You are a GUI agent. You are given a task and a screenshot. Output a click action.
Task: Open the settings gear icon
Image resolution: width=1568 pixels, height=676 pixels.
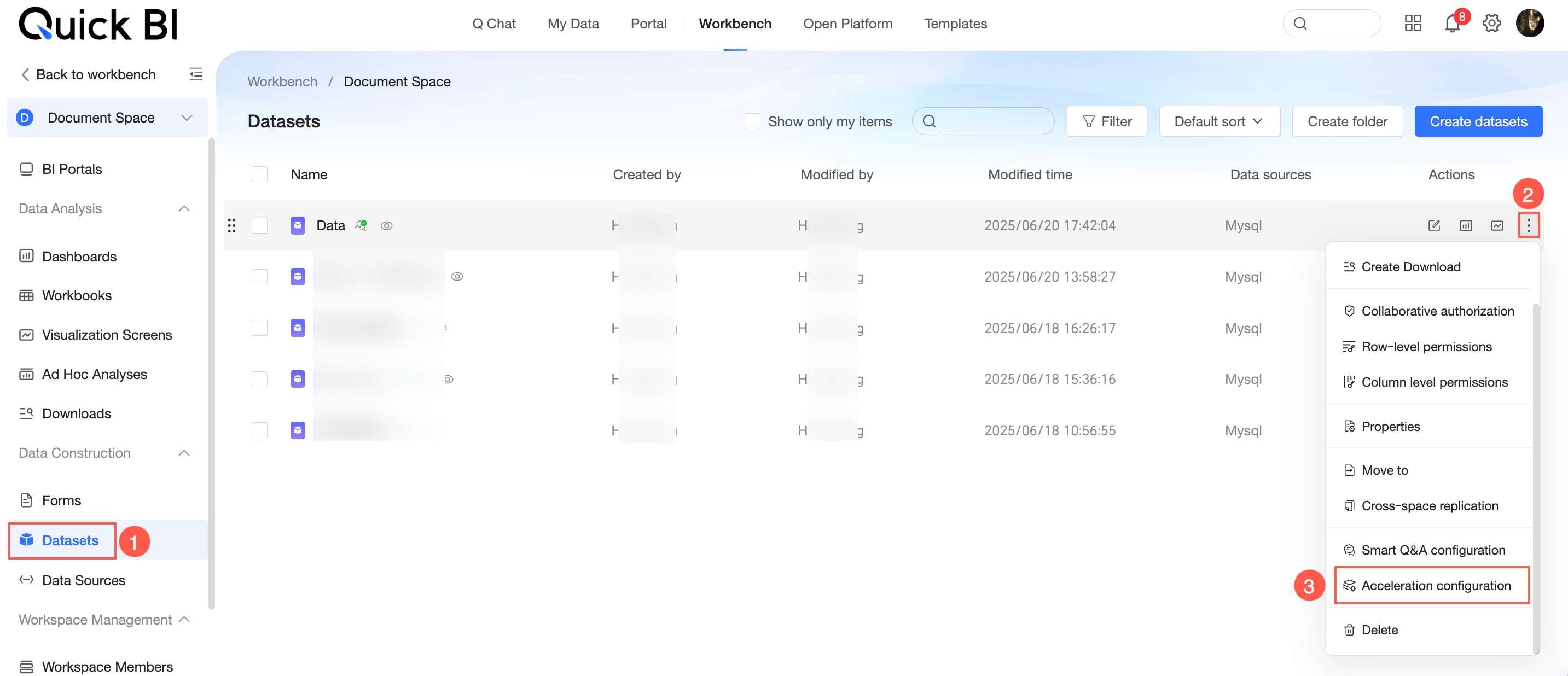click(1491, 24)
